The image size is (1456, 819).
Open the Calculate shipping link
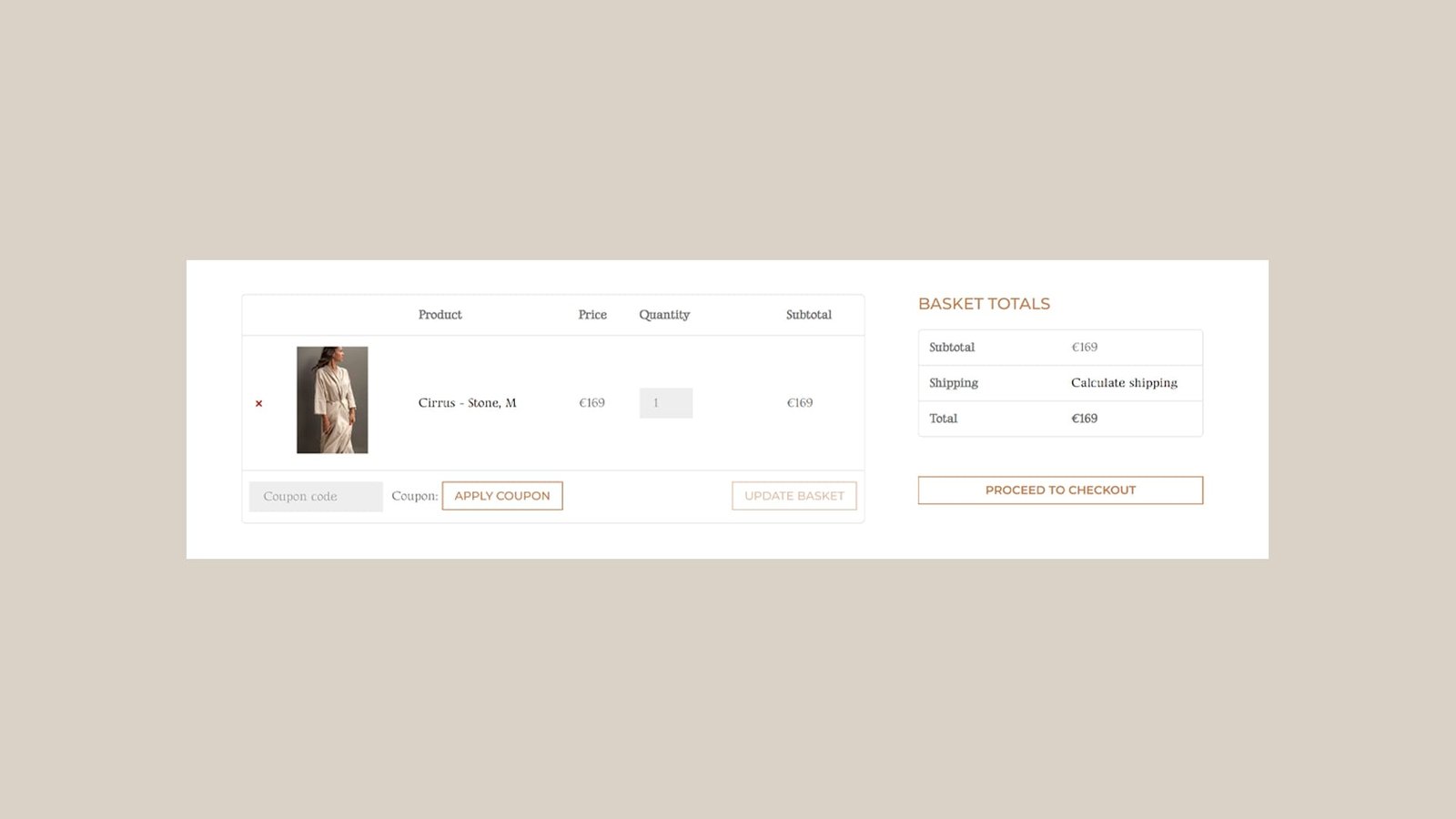[1124, 383]
